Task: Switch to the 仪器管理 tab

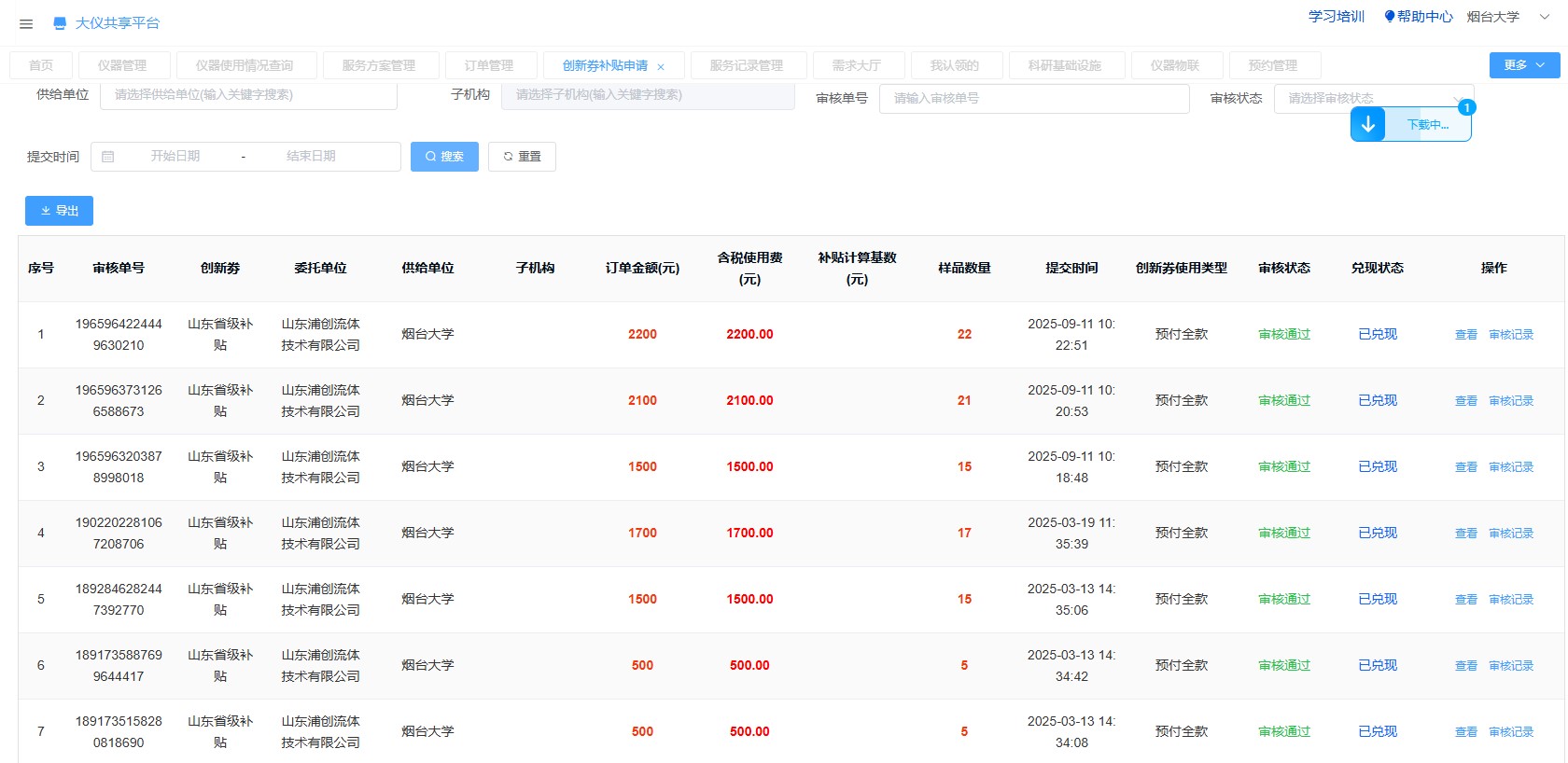Action: (122, 65)
